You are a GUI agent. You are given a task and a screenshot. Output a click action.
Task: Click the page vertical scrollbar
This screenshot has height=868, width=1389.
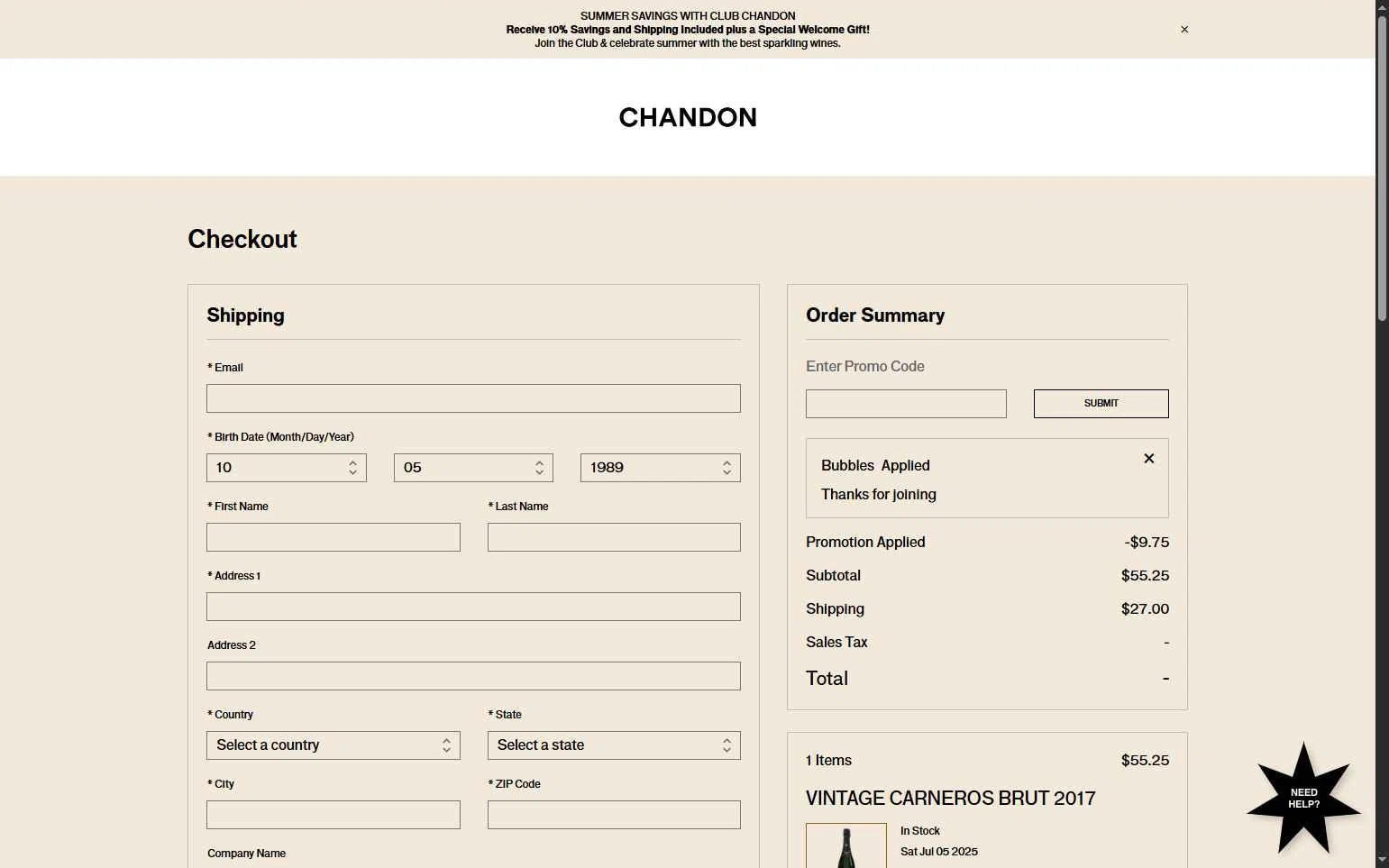coord(1382,167)
